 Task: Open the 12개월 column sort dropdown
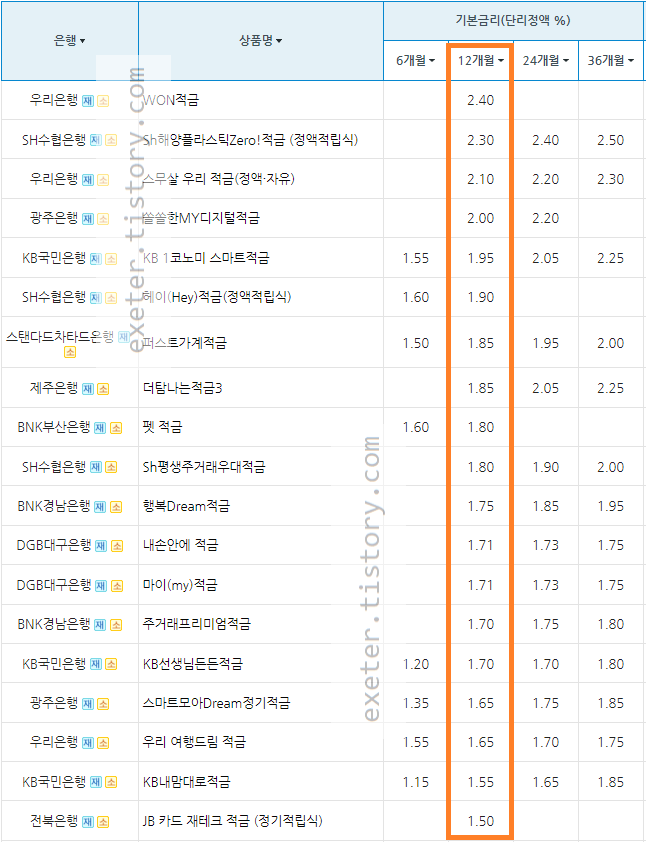(x=481, y=61)
